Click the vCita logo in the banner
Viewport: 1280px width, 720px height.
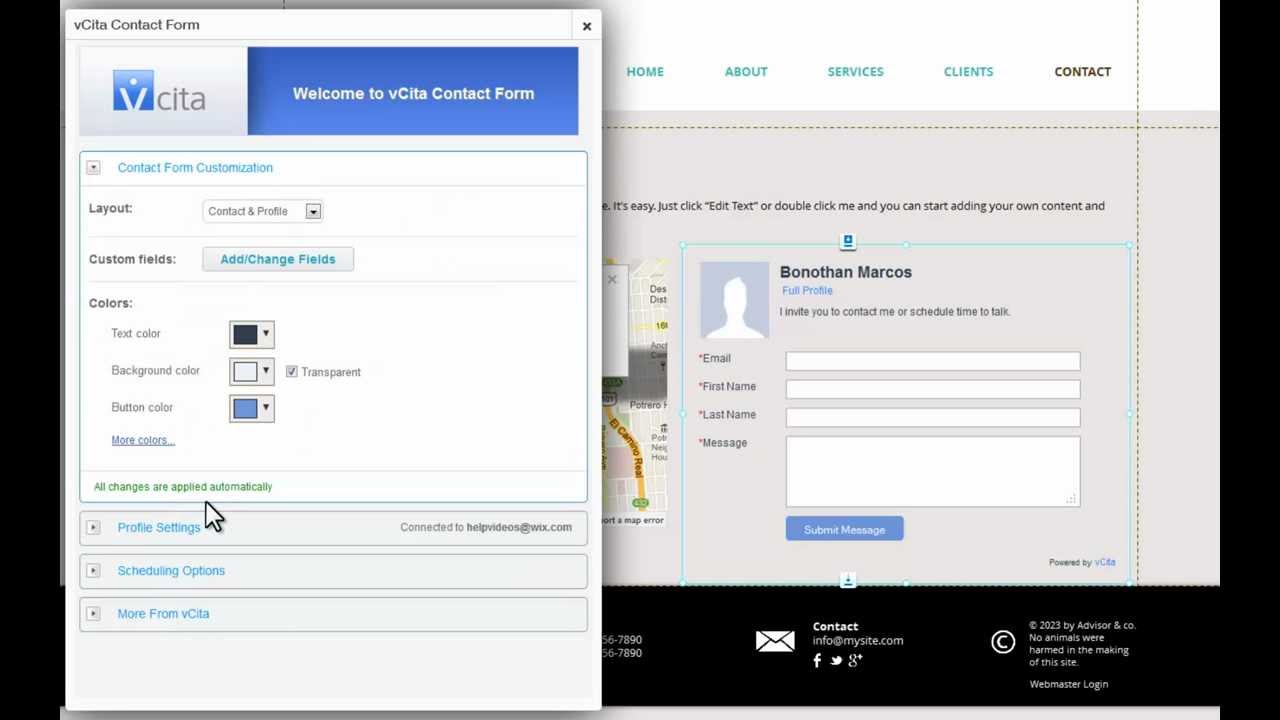(x=159, y=91)
